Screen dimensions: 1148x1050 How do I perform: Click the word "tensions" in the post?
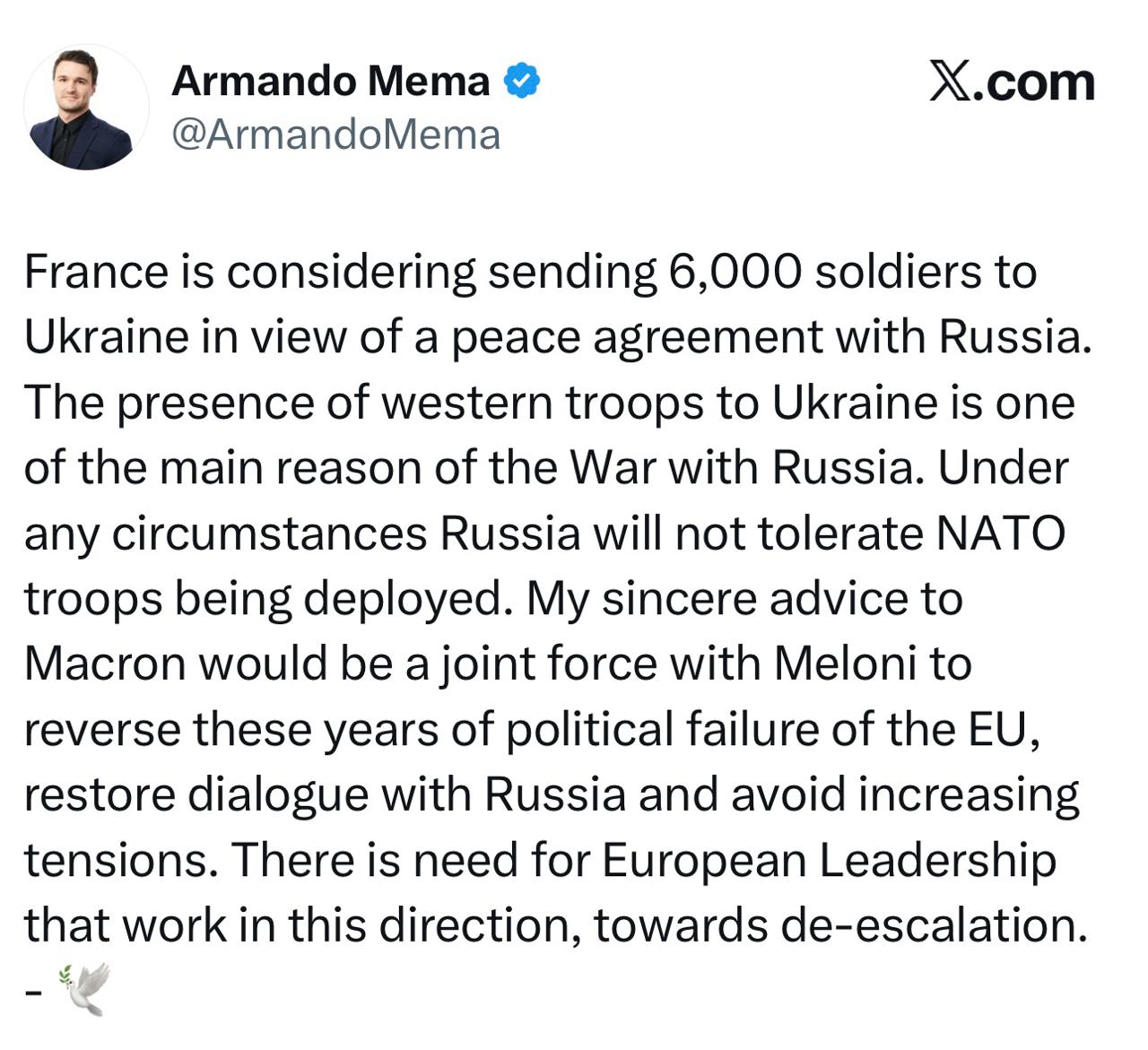121,861
